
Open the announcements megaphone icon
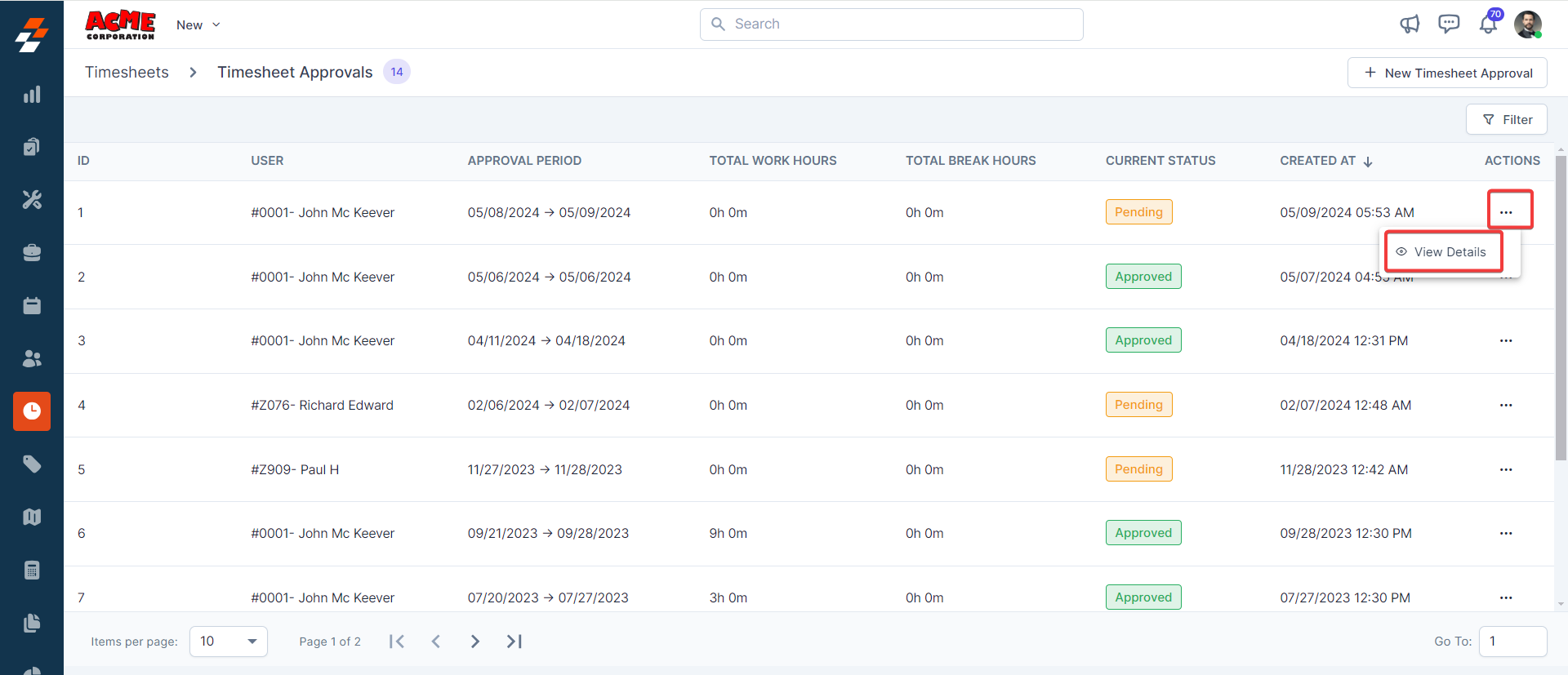click(x=1410, y=24)
